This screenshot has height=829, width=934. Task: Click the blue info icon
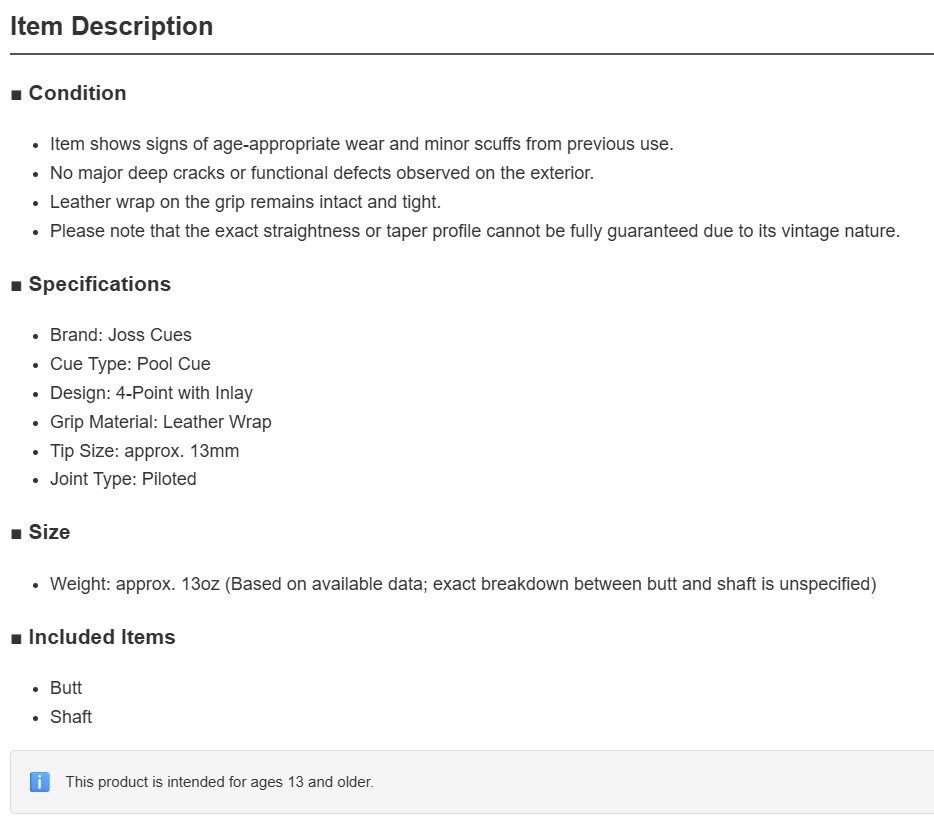(40, 782)
